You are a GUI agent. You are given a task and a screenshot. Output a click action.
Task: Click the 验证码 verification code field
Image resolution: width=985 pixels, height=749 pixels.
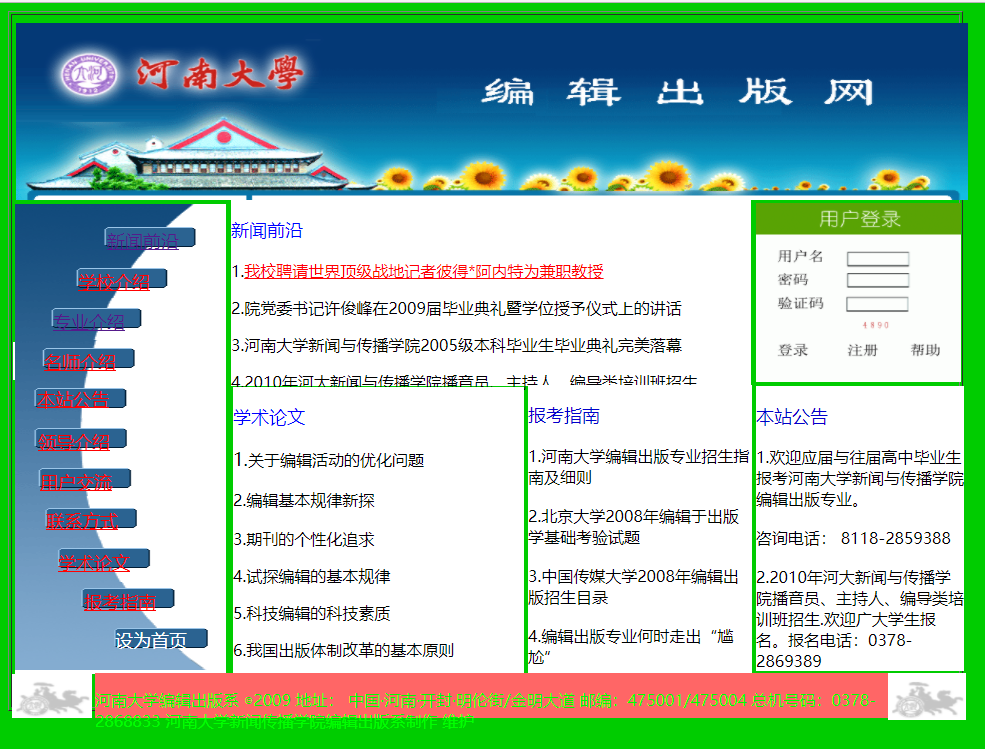877,304
